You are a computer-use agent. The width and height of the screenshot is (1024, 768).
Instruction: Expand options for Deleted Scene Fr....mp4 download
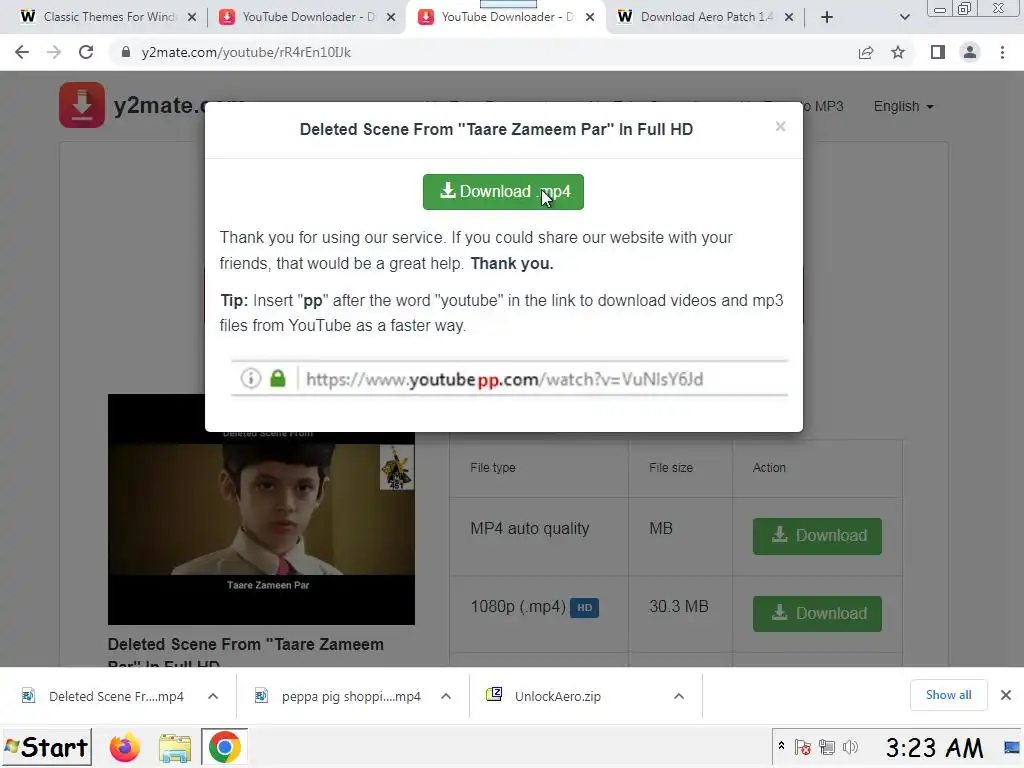point(213,696)
